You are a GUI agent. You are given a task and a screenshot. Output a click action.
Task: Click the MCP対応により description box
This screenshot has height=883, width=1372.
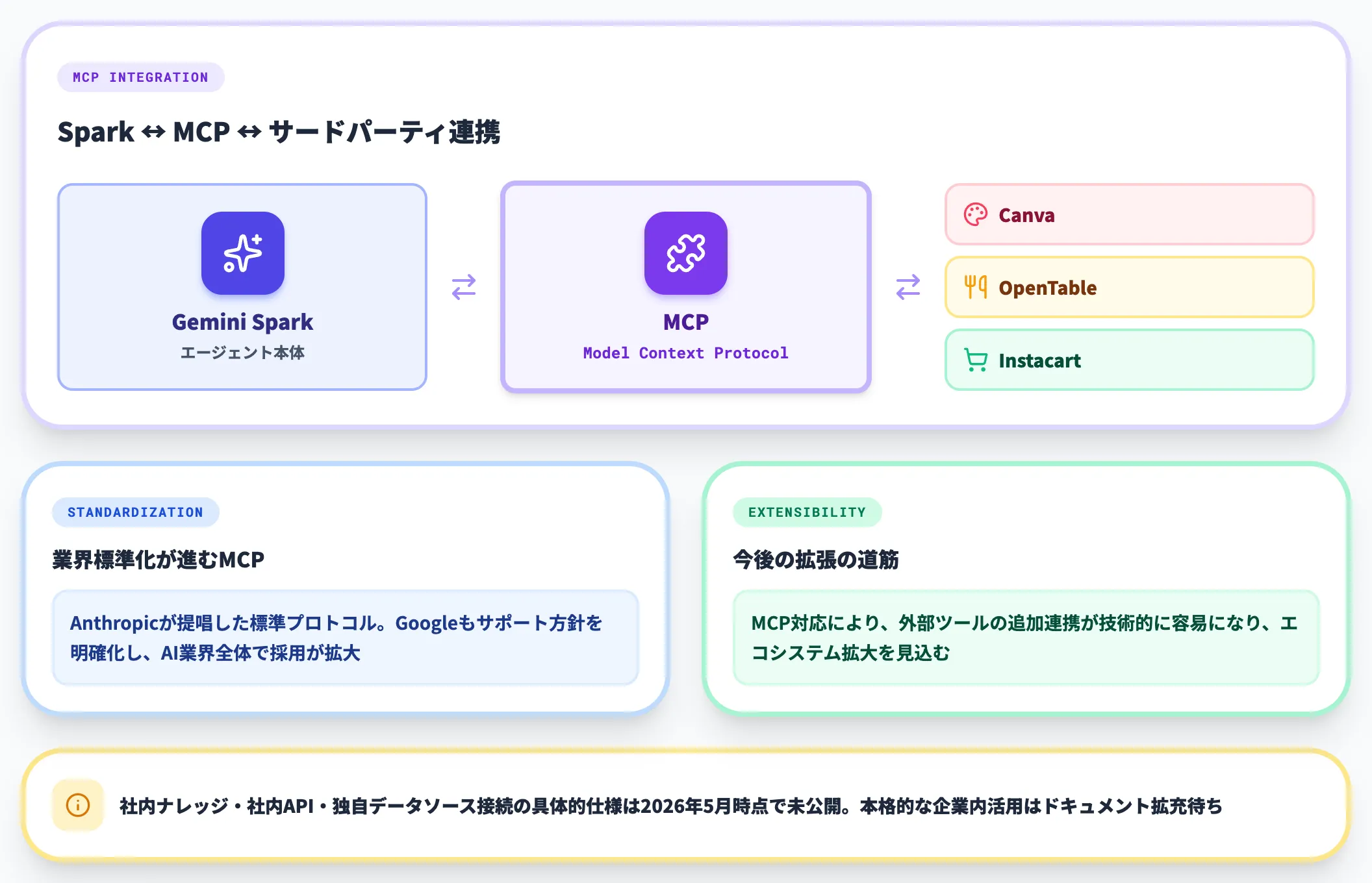point(1026,638)
